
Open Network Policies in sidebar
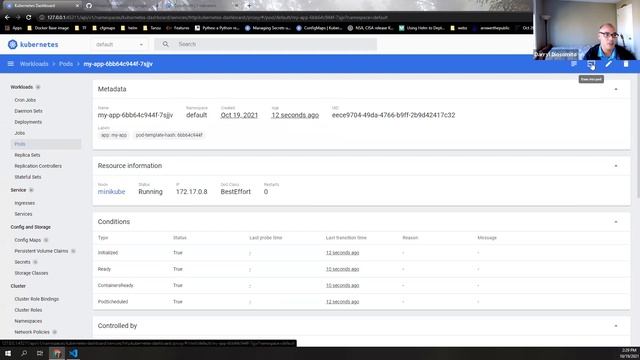point(32,332)
